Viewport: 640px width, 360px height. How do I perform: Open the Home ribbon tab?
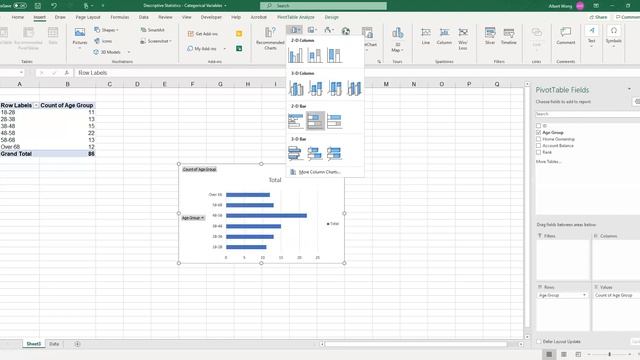click(18, 17)
